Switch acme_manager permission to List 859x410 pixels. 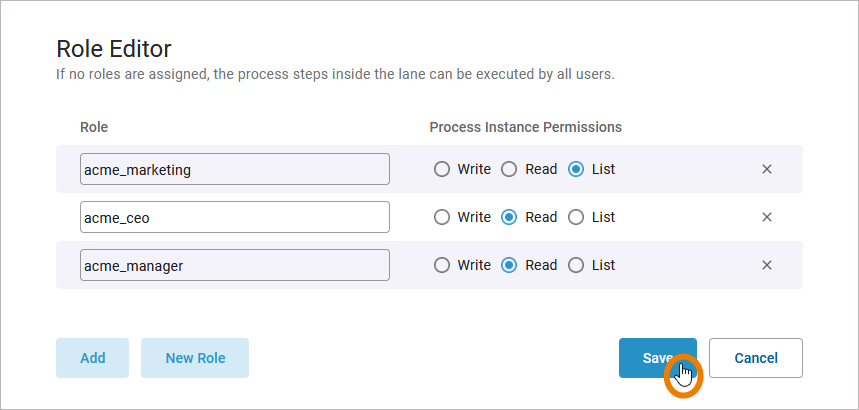click(576, 265)
